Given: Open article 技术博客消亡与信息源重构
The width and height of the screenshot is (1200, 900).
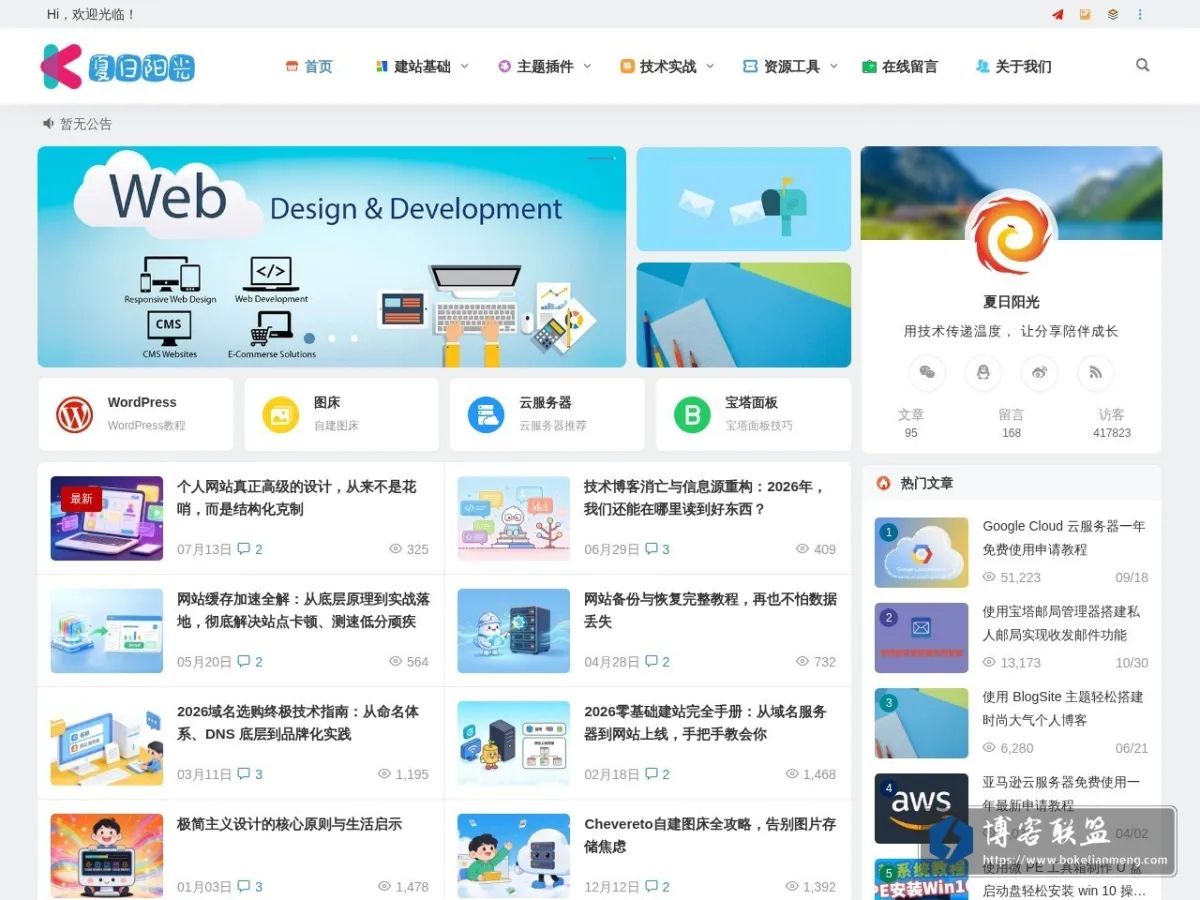Looking at the screenshot, I should (705, 498).
